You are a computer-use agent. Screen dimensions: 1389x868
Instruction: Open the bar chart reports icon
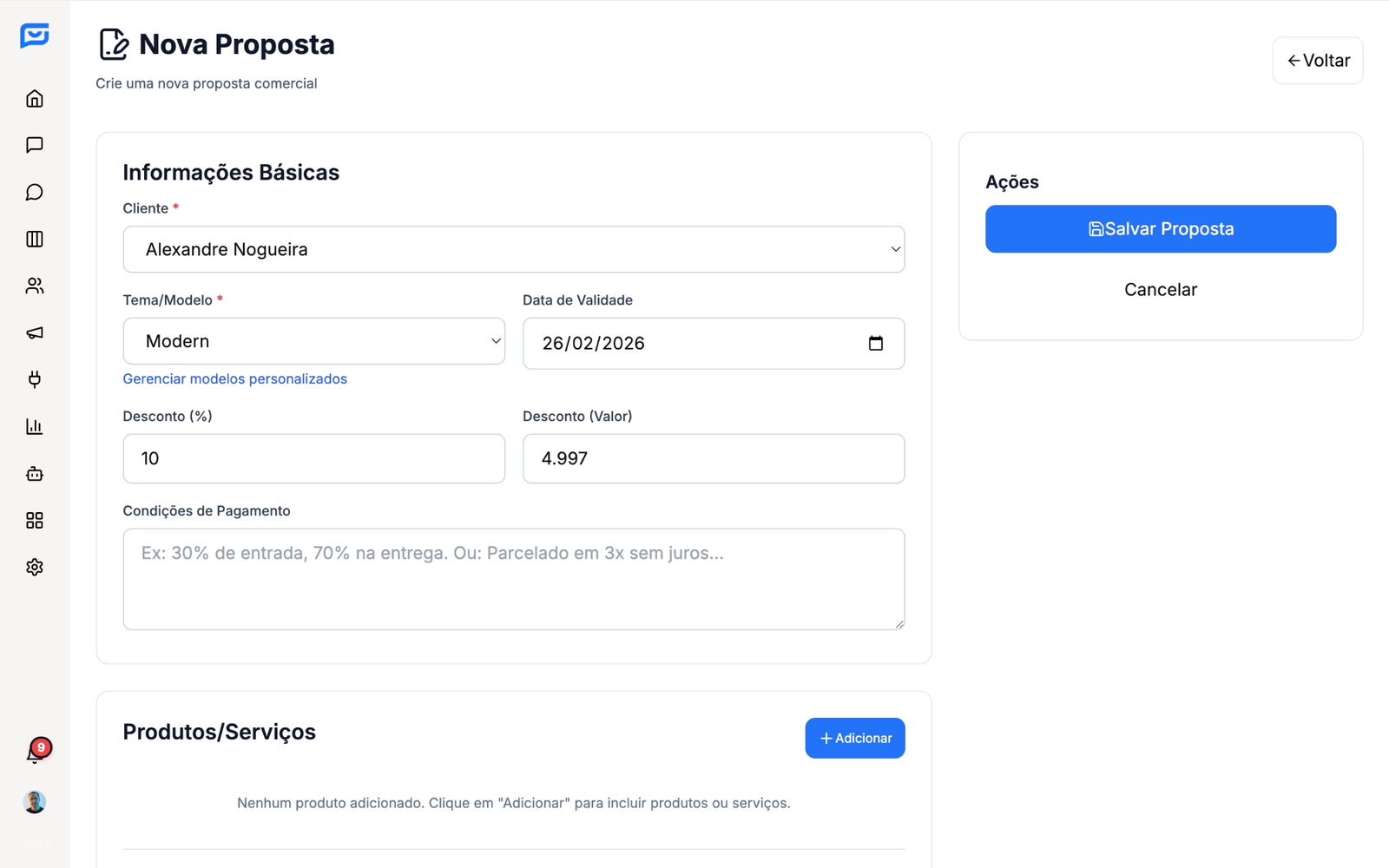pyautogui.click(x=35, y=426)
